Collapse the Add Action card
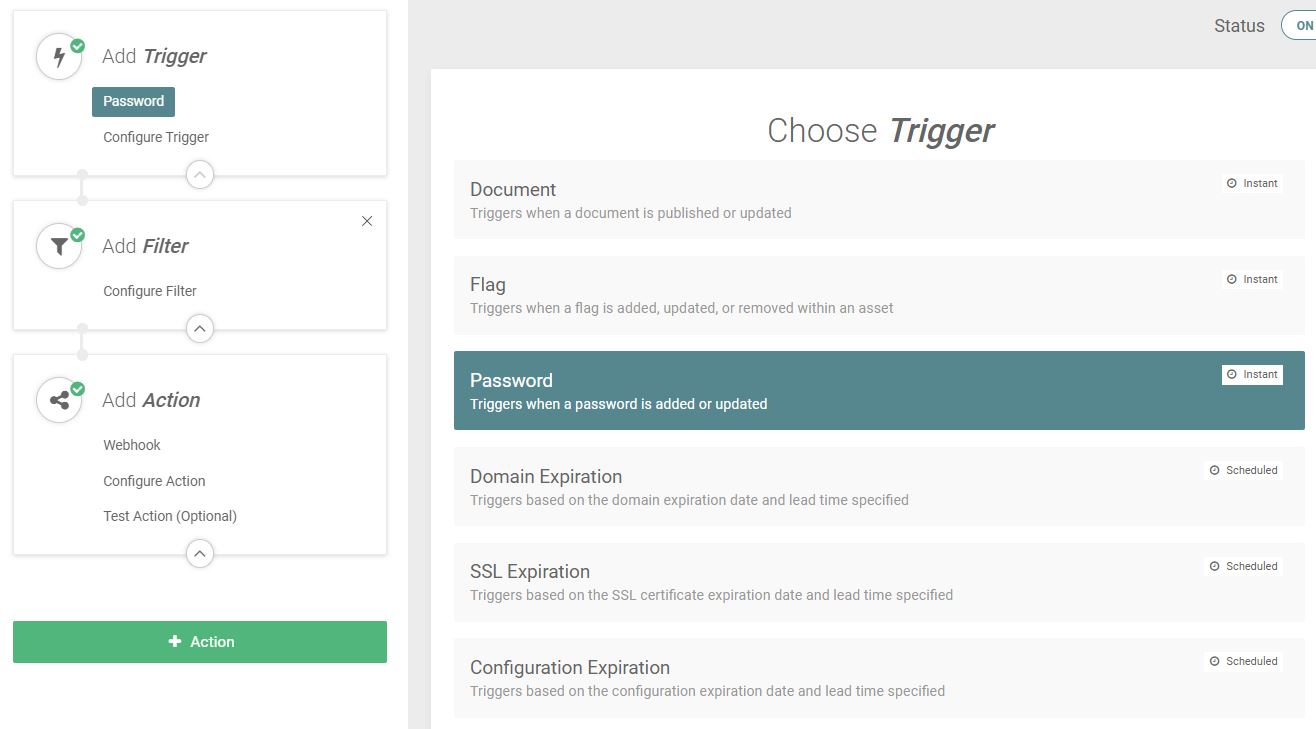 point(200,553)
